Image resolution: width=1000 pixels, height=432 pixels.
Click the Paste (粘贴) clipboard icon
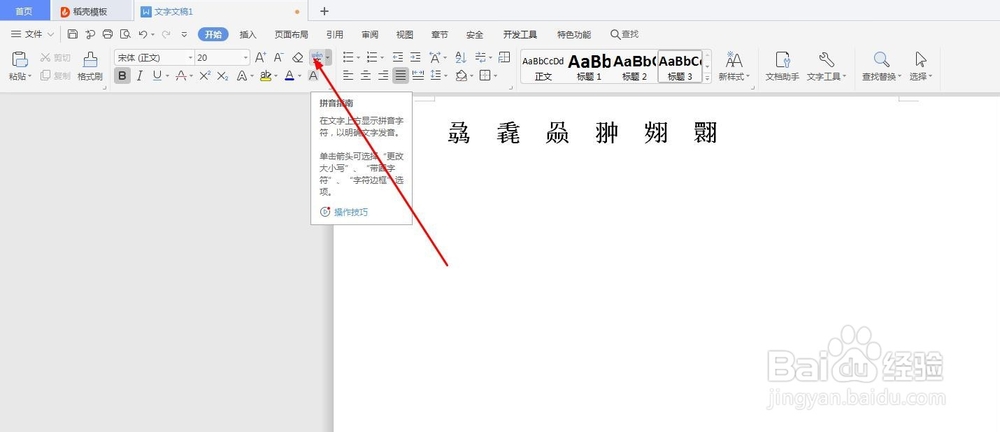tap(20, 59)
